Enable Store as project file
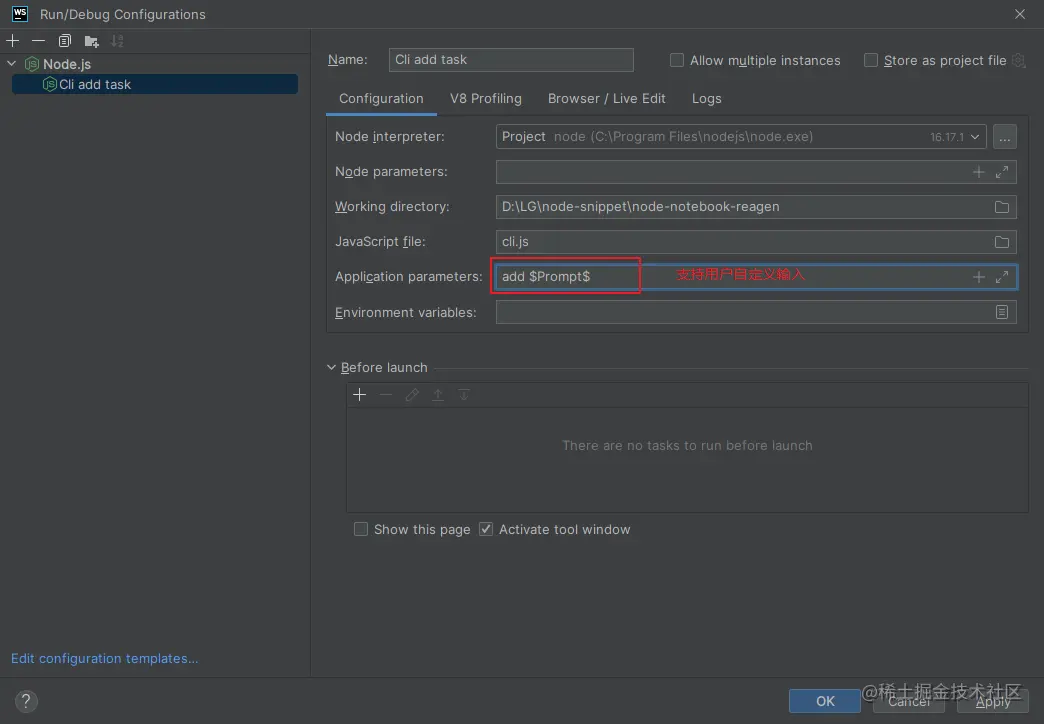This screenshot has height=724, width=1044. pos(870,61)
